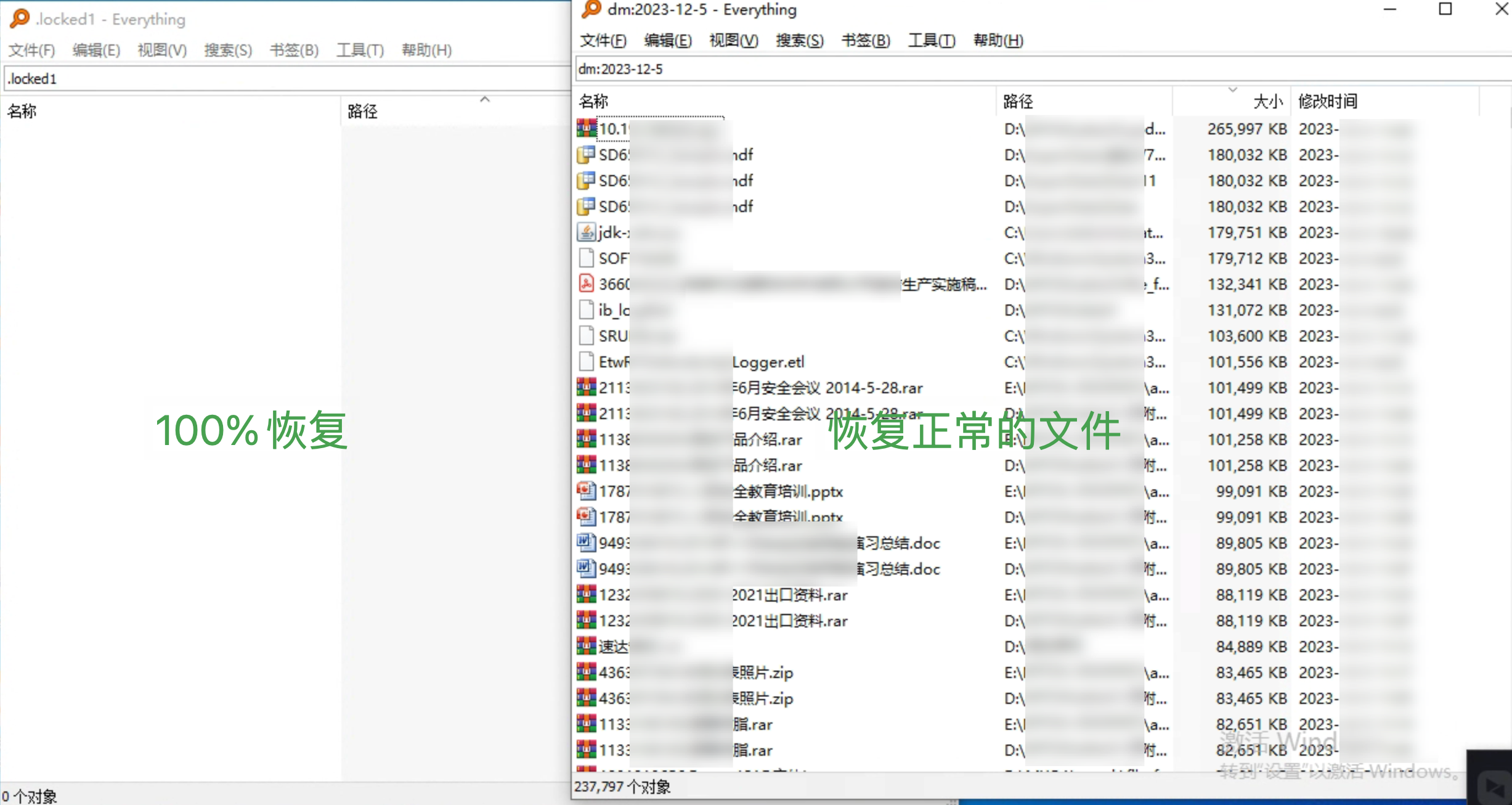The width and height of the screenshot is (1512, 805).
Task: Click the database icon of the first SD6 ndf file
Action: [x=586, y=155]
